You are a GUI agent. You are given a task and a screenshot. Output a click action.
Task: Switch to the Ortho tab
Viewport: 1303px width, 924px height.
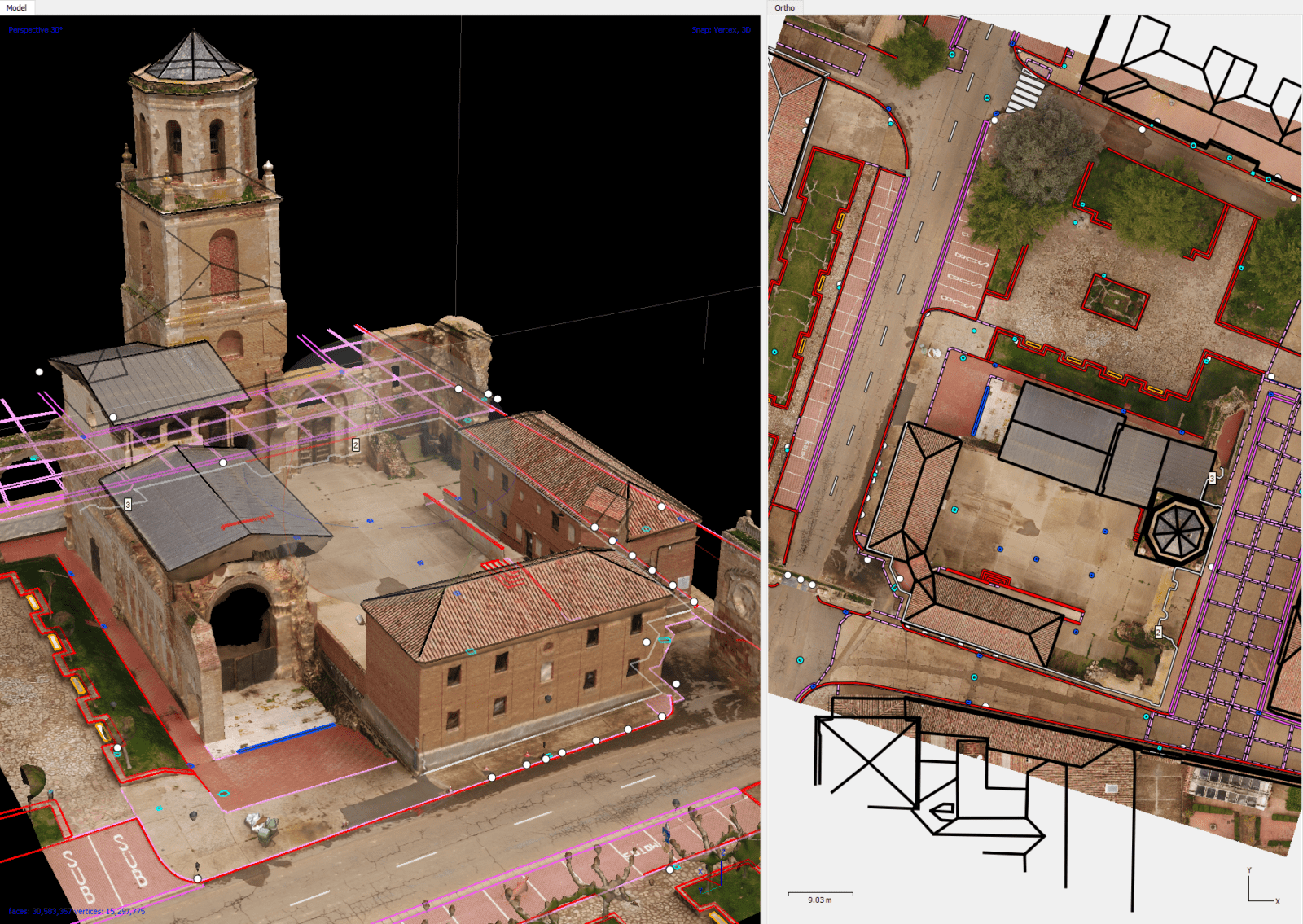pos(783,7)
